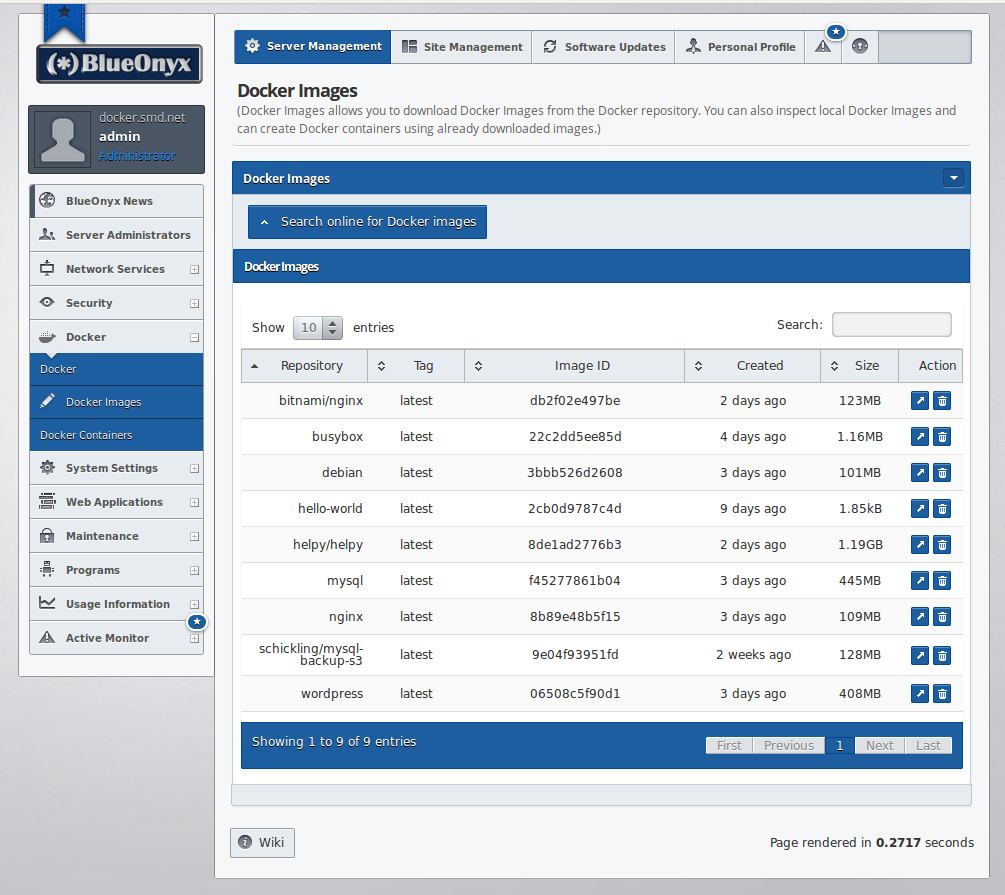Image resolution: width=1005 pixels, height=895 pixels.
Task: Expand the Maintenance menu
Action: 194,537
